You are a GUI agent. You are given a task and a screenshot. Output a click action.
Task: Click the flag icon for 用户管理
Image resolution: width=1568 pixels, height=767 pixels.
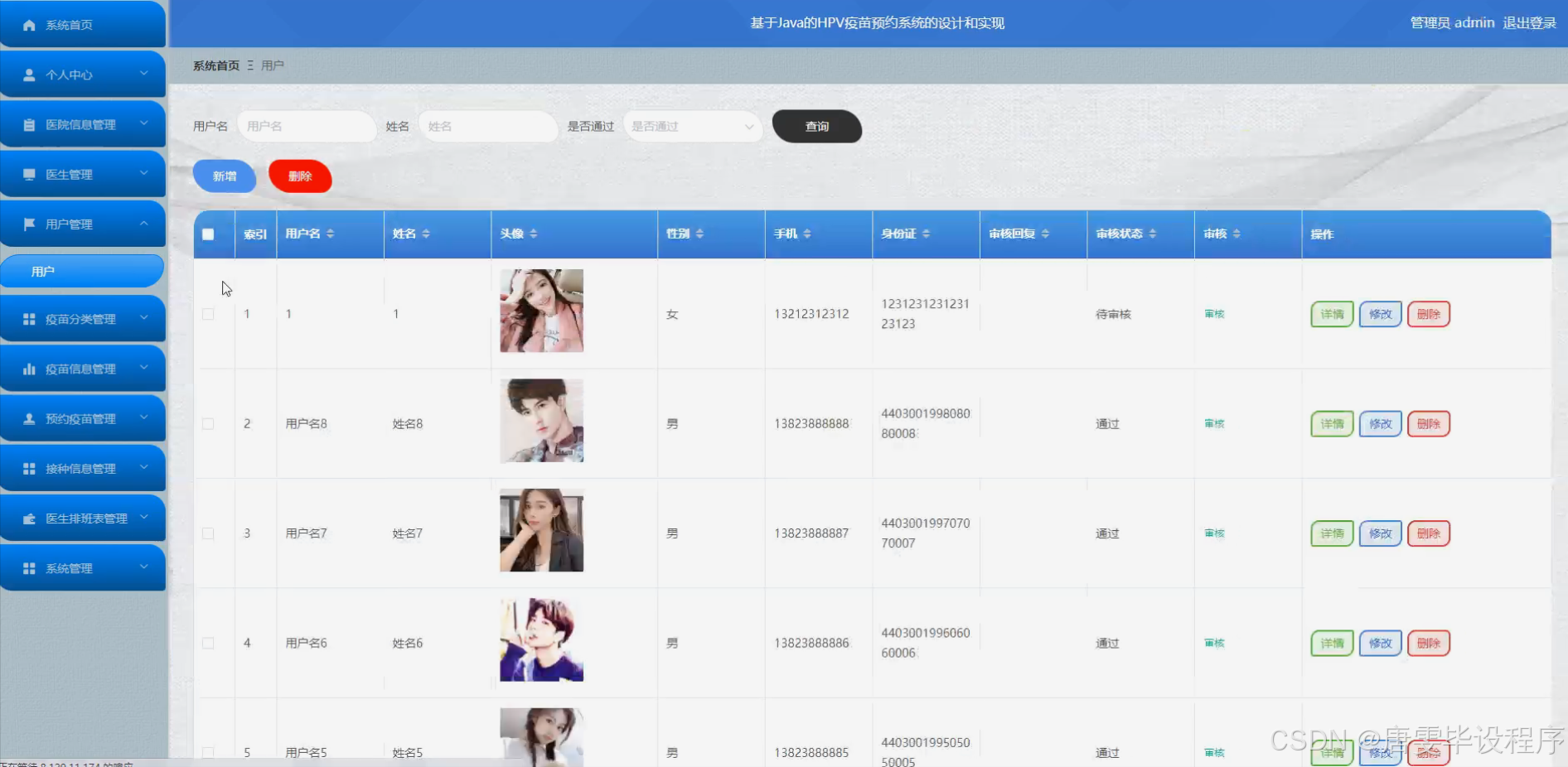[x=29, y=224]
